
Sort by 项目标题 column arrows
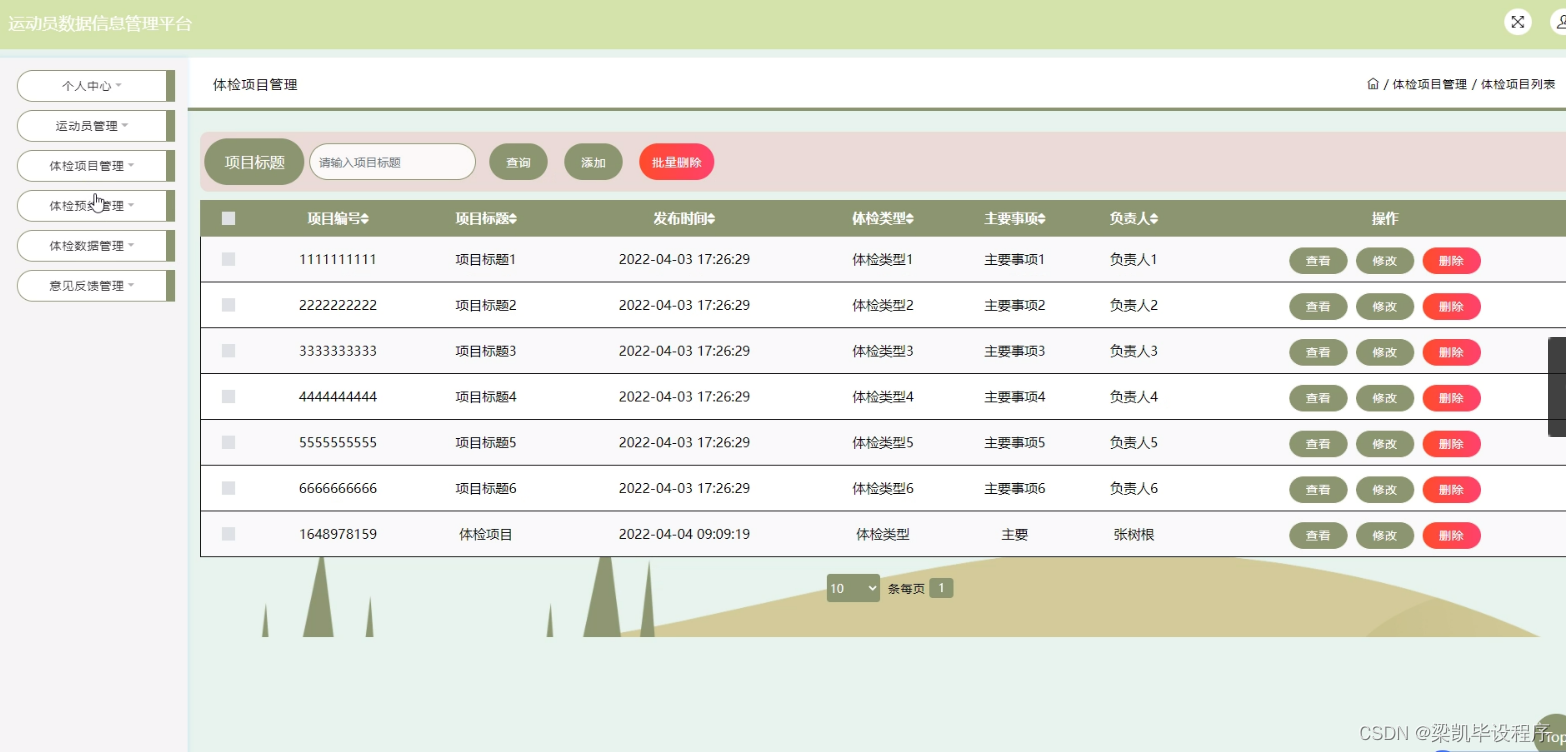(x=513, y=219)
